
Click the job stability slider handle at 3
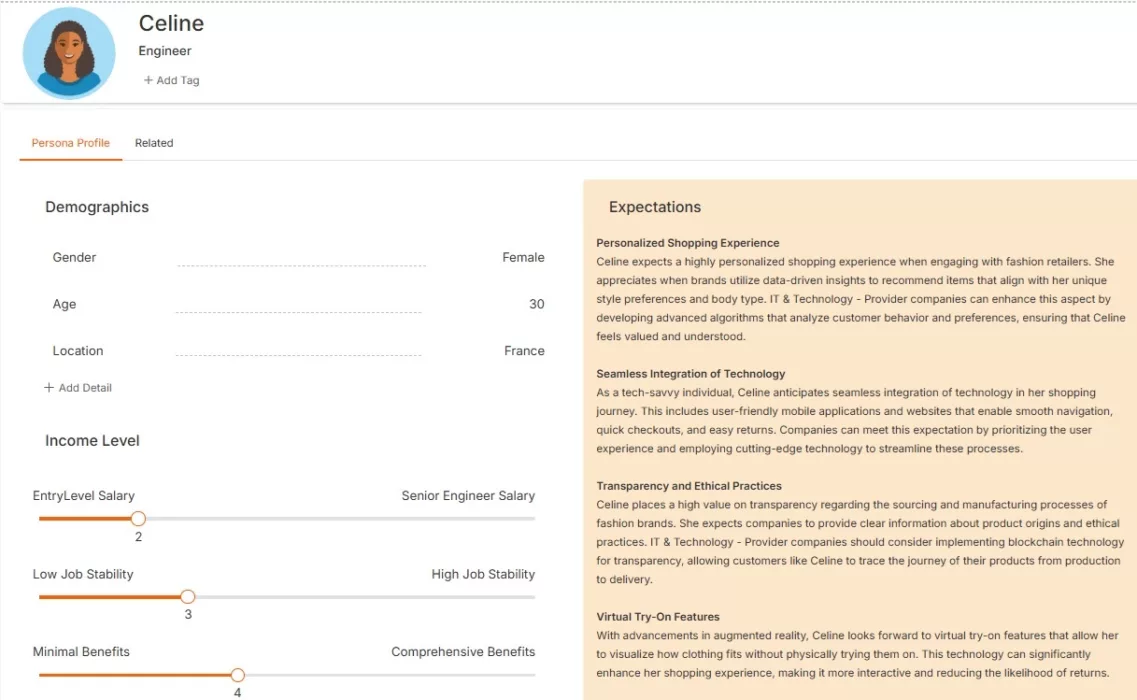click(x=188, y=596)
